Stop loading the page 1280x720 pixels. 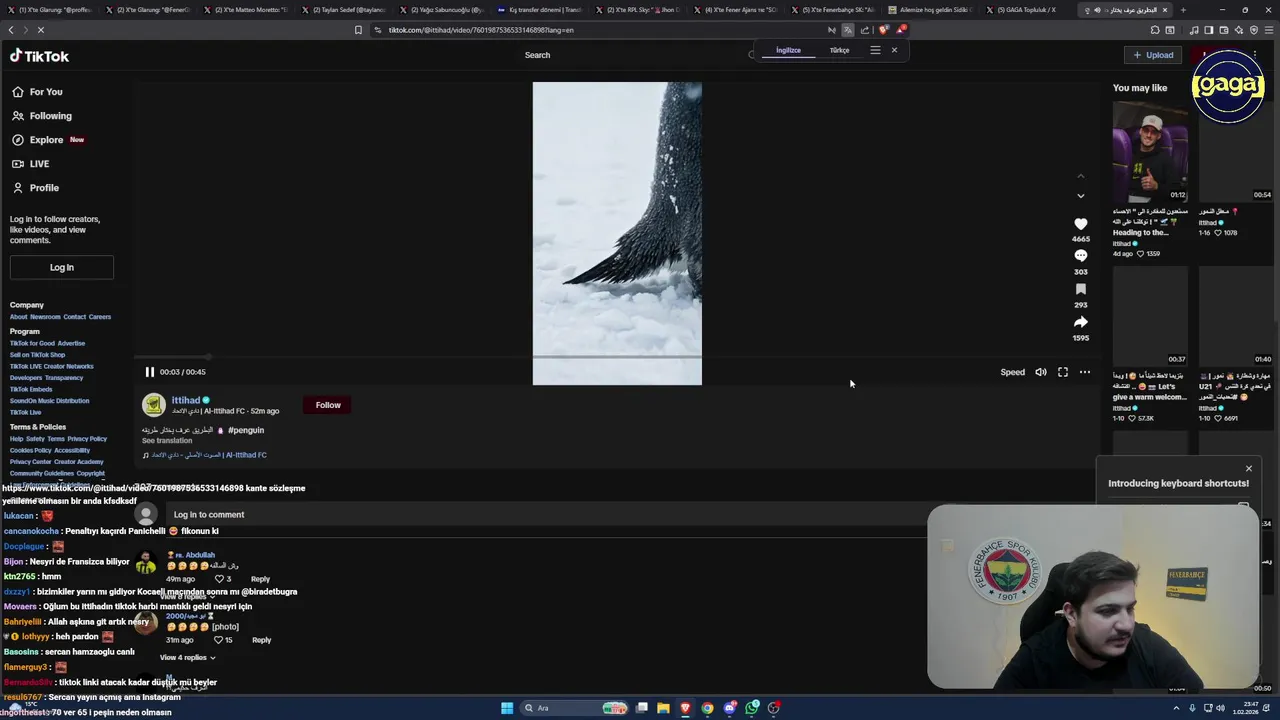click(40, 30)
